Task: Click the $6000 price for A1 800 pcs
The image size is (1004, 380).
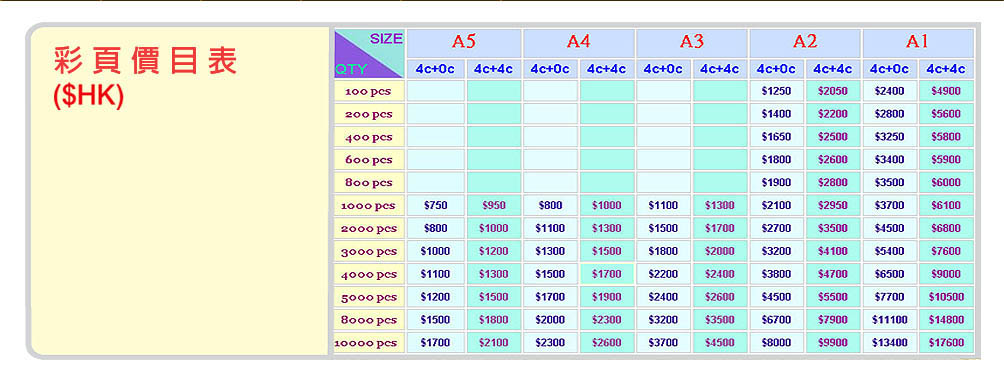Action: 946,183
